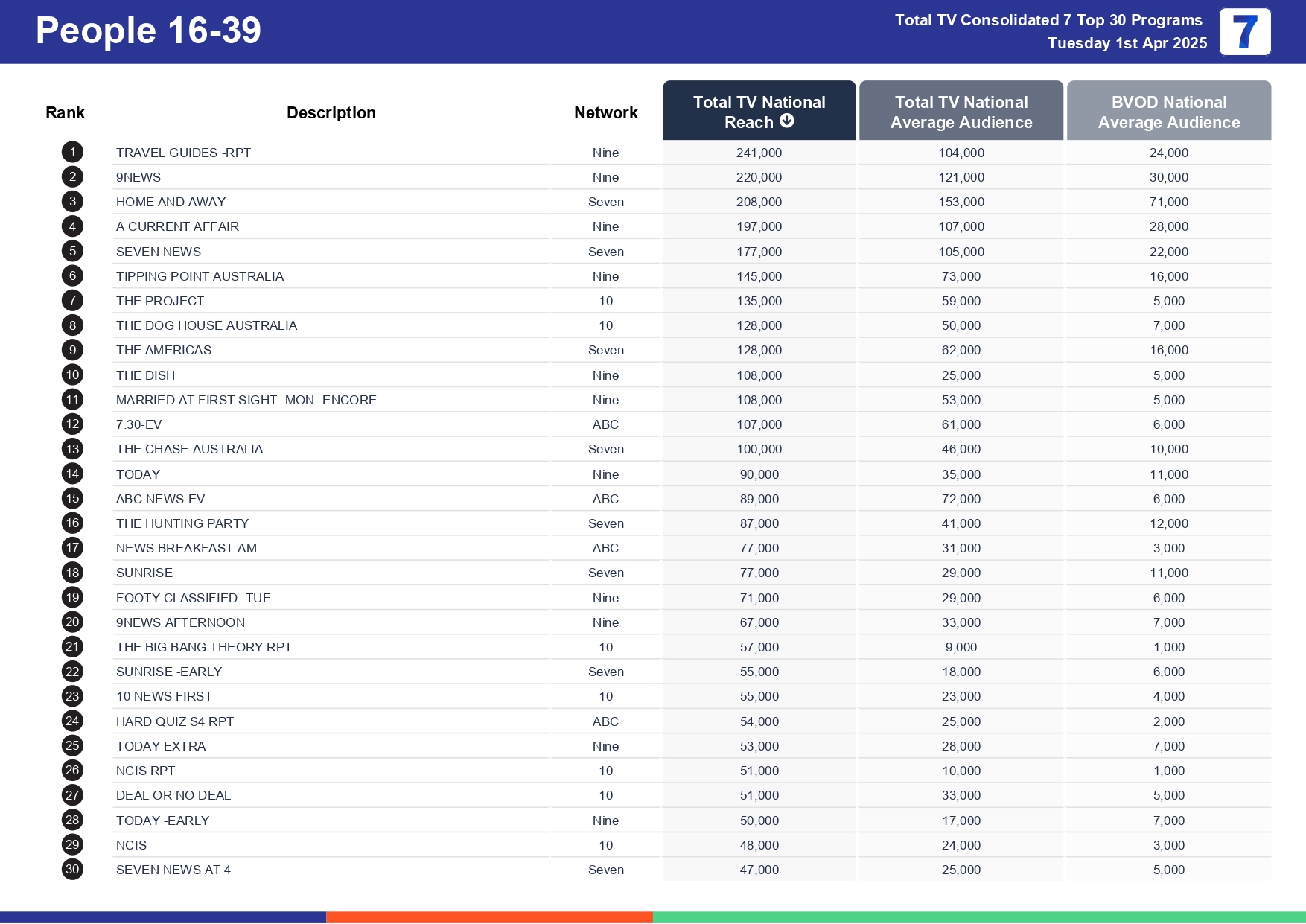The height and width of the screenshot is (924, 1306).
Task: Expand the Total TV National Reach header
Action: (759, 110)
